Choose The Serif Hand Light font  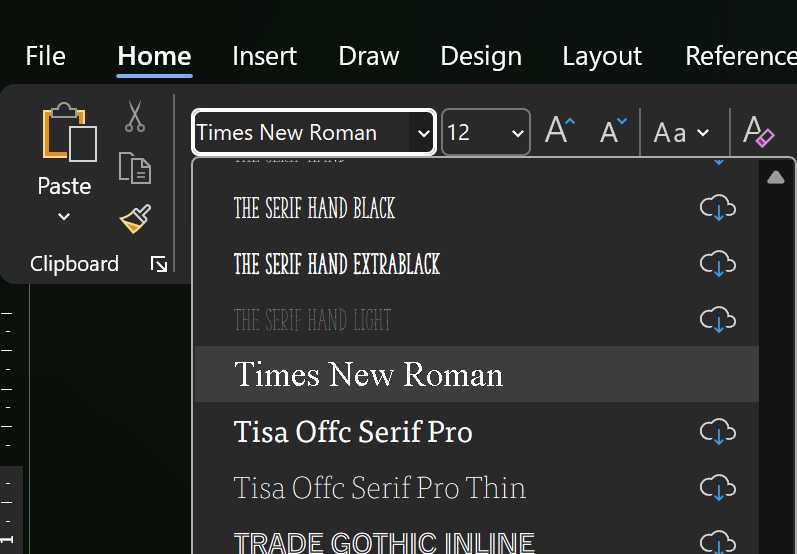coord(477,320)
